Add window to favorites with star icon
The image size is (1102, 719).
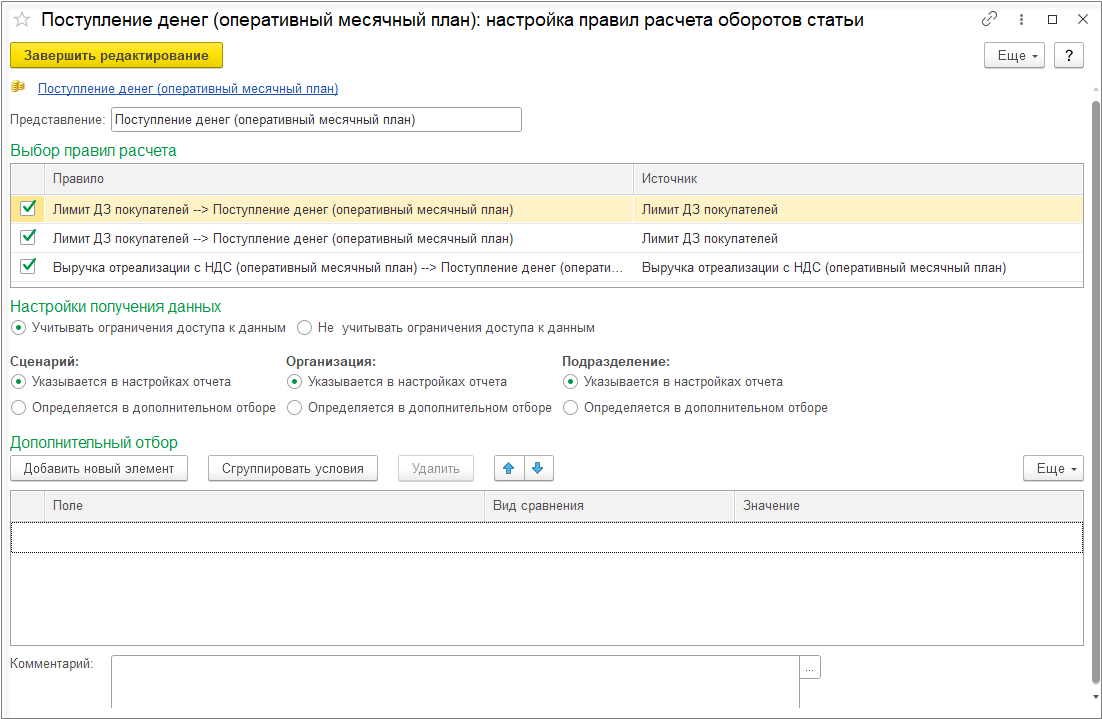(21, 20)
